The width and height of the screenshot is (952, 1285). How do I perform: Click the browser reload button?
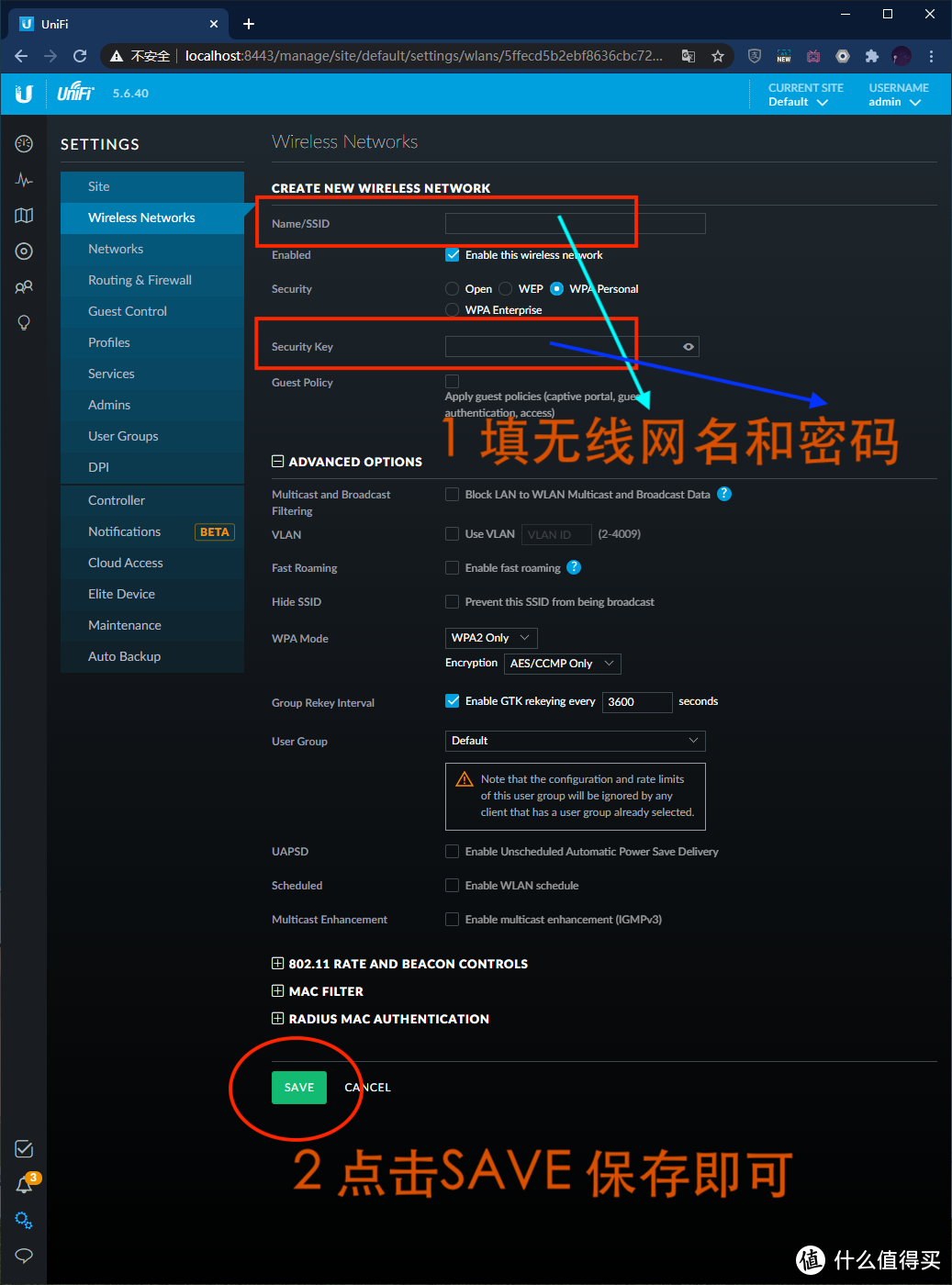point(80,56)
